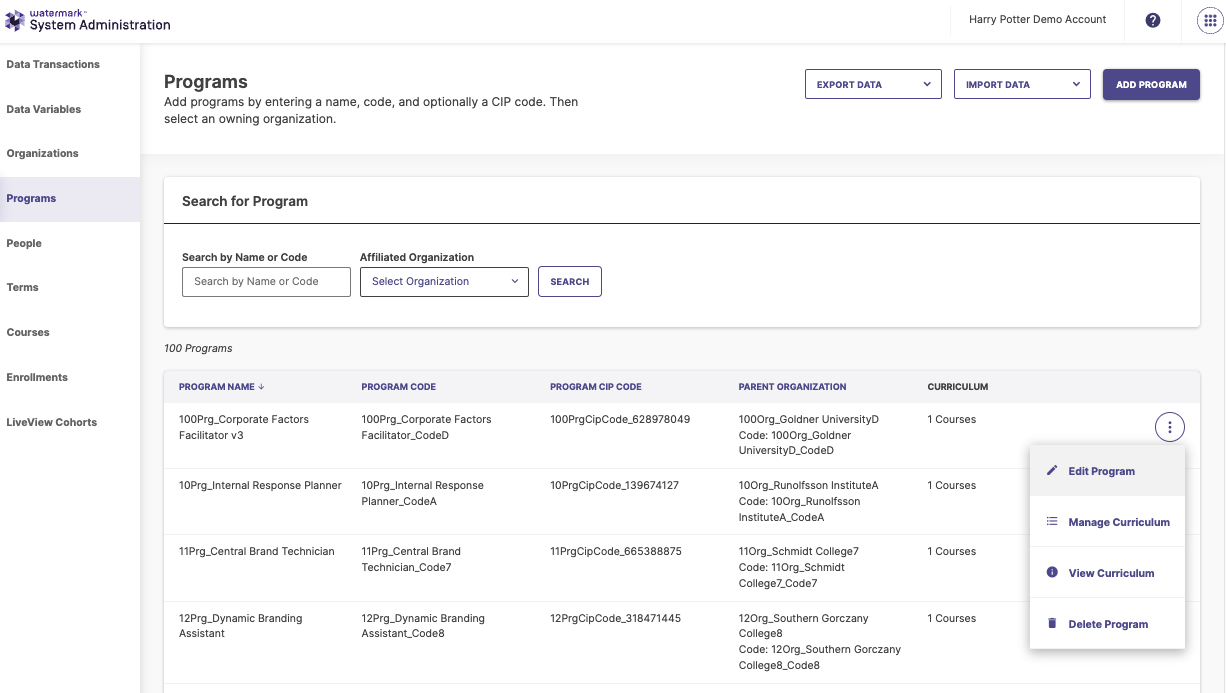Click 1 Courses in 11Prg_Central Brand row
The height and width of the screenshot is (693, 1226).
[x=952, y=551]
